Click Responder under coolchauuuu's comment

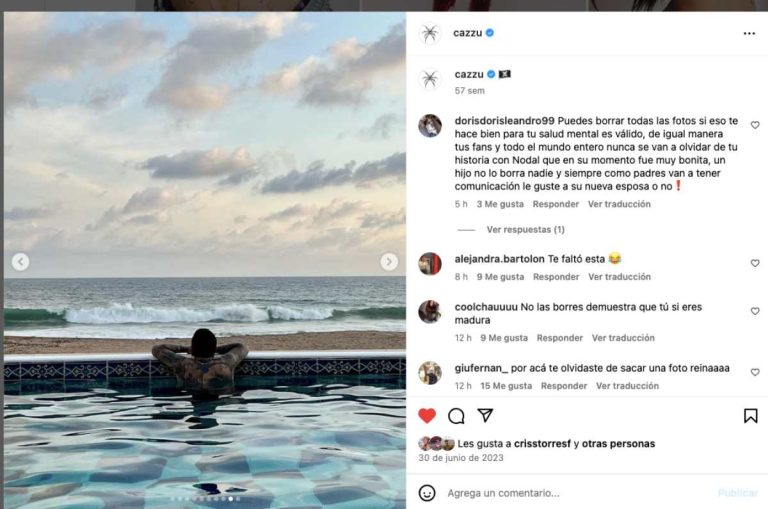[x=559, y=338]
